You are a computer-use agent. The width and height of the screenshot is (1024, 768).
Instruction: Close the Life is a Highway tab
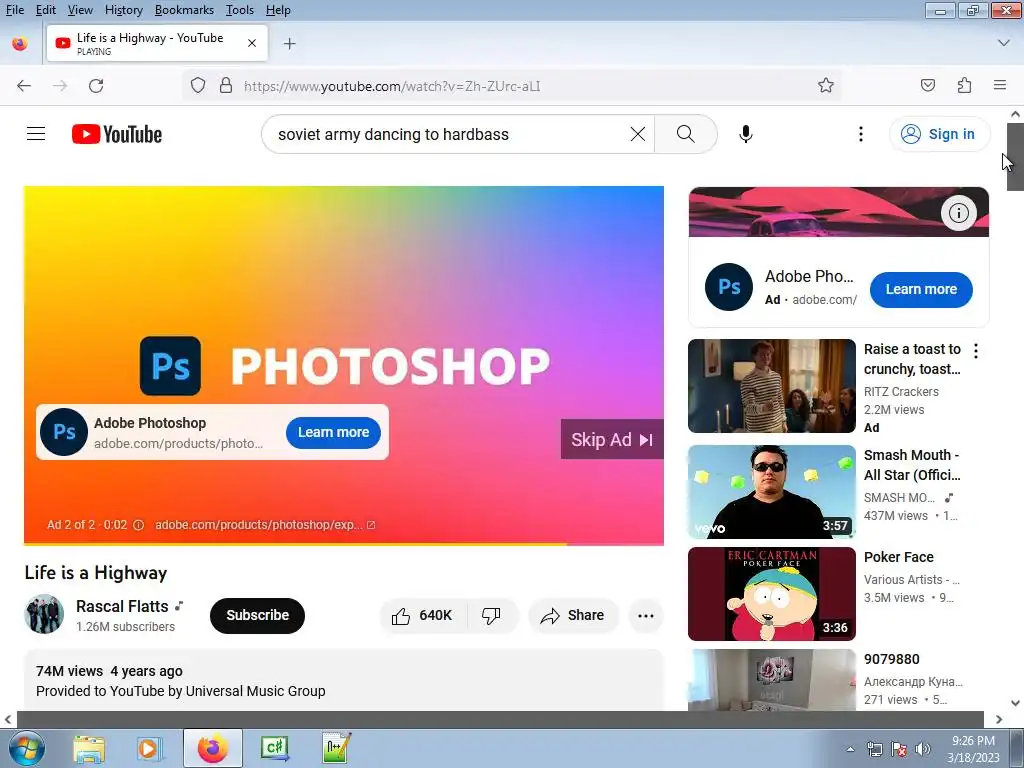(x=252, y=43)
